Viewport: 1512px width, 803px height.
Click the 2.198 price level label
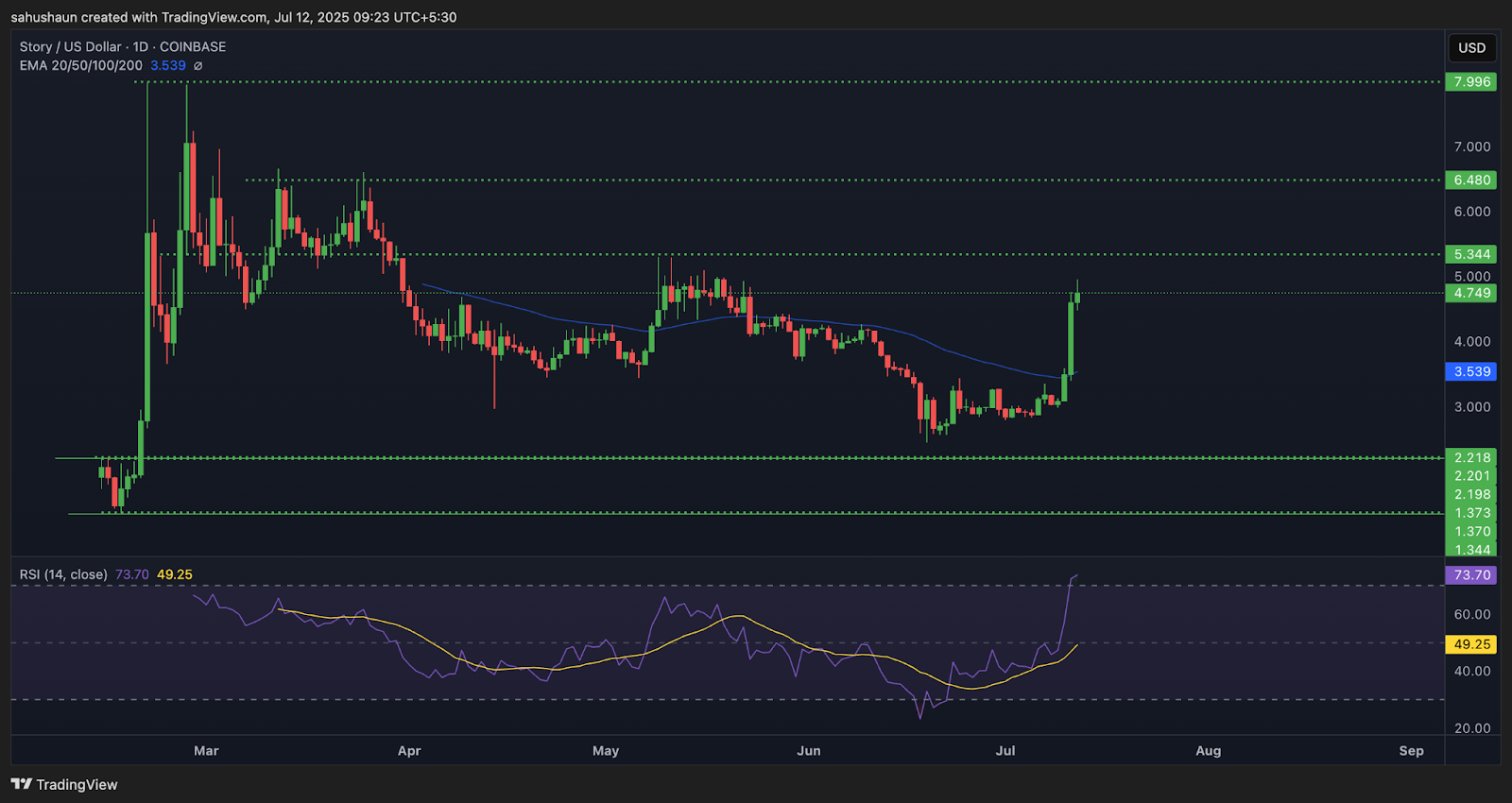point(1471,494)
